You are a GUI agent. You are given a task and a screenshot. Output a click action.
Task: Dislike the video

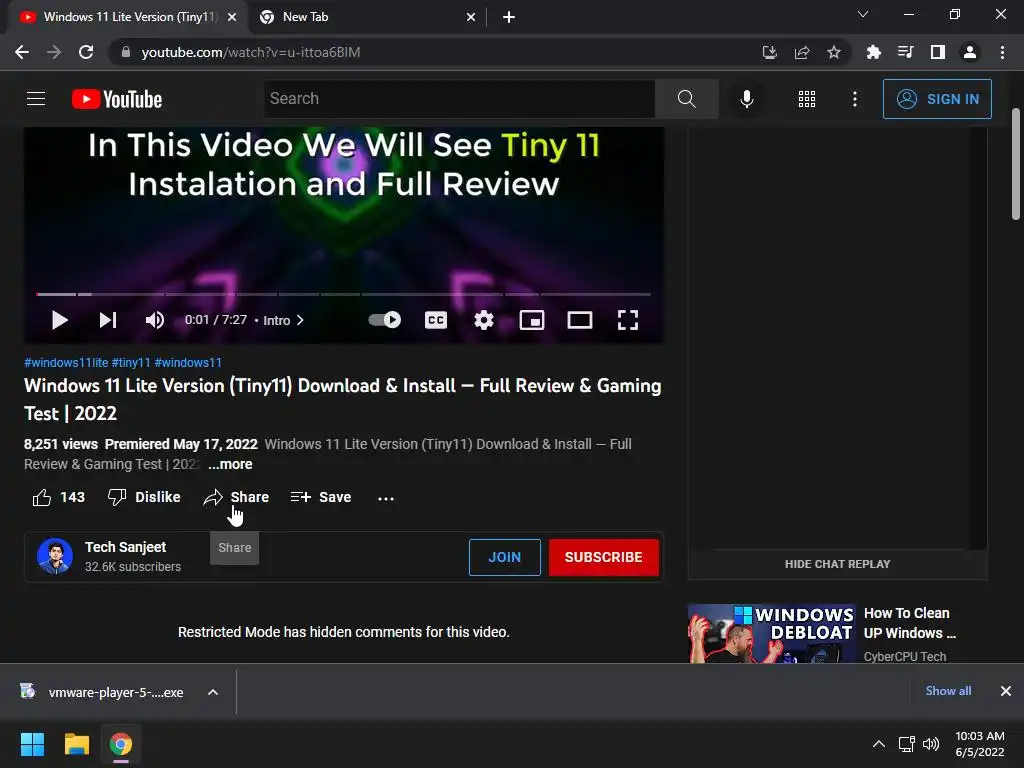point(144,498)
